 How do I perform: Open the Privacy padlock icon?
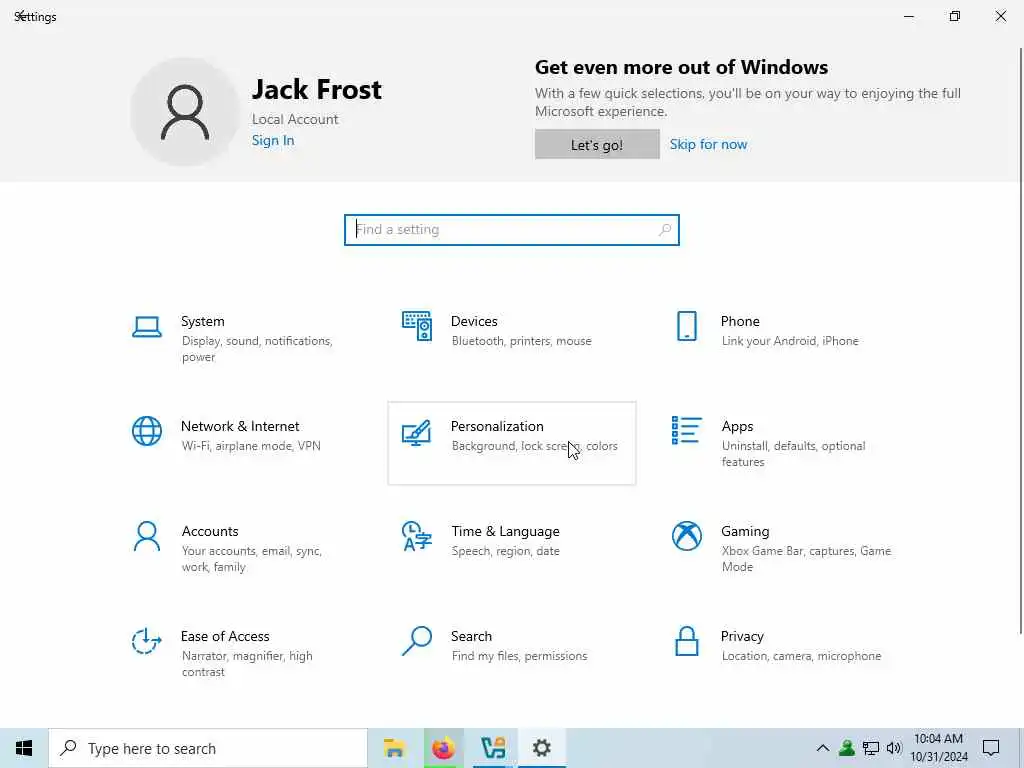tap(686, 641)
